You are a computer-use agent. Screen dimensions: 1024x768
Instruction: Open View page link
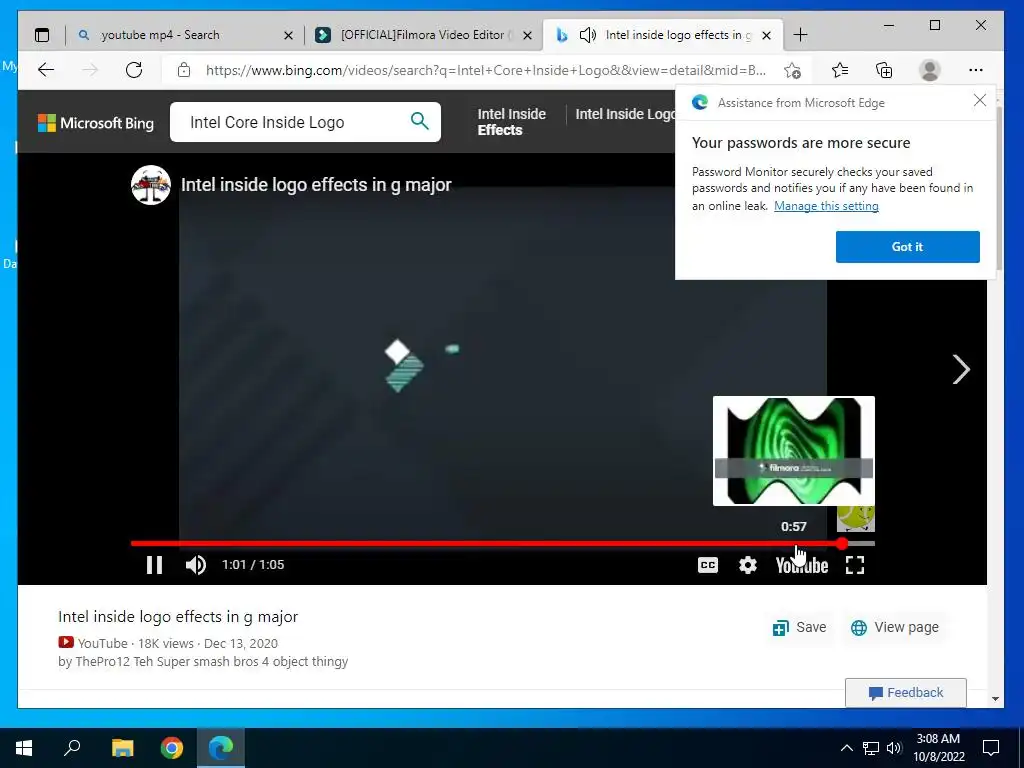[x=895, y=628]
